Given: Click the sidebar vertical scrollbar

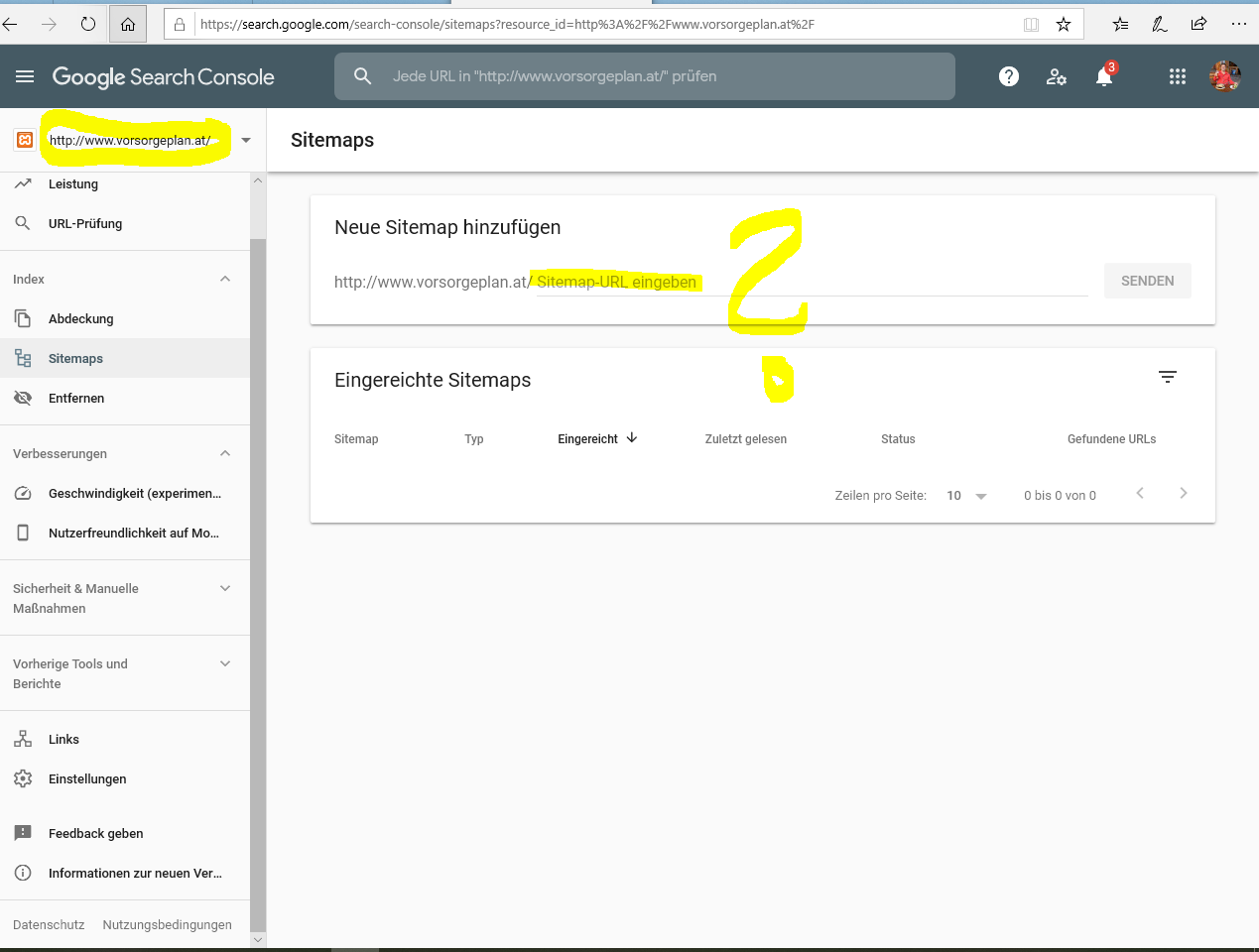Looking at the screenshot, I should pos(258,585).
